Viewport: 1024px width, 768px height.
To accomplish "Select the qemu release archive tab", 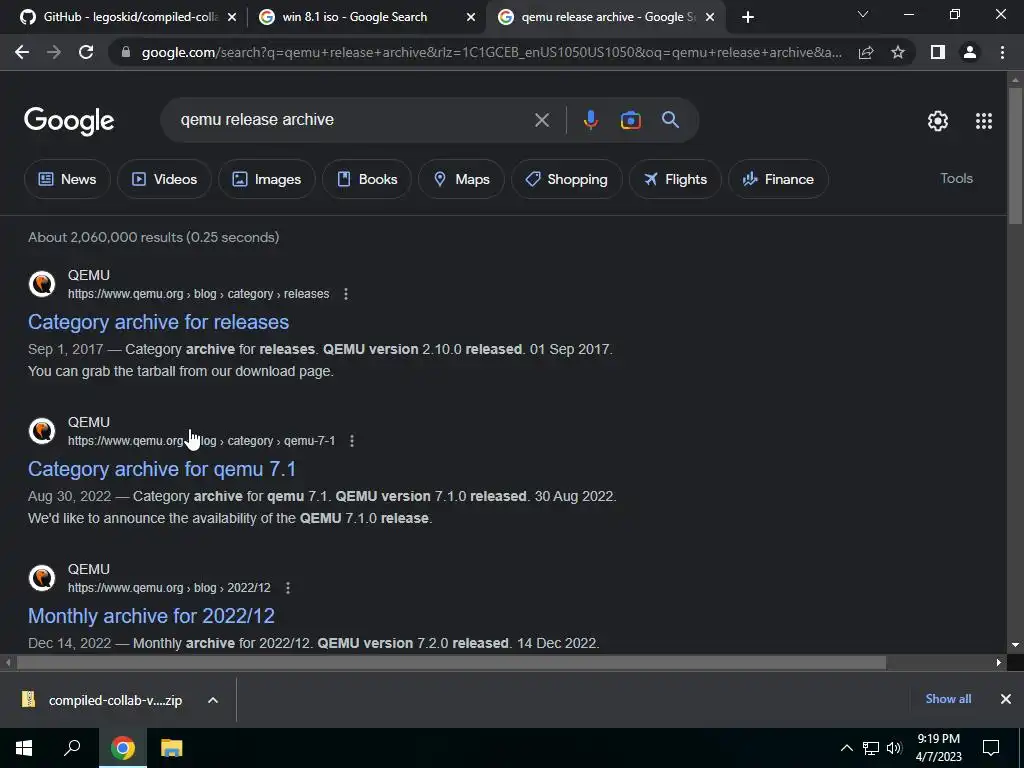I will [607, 17].
